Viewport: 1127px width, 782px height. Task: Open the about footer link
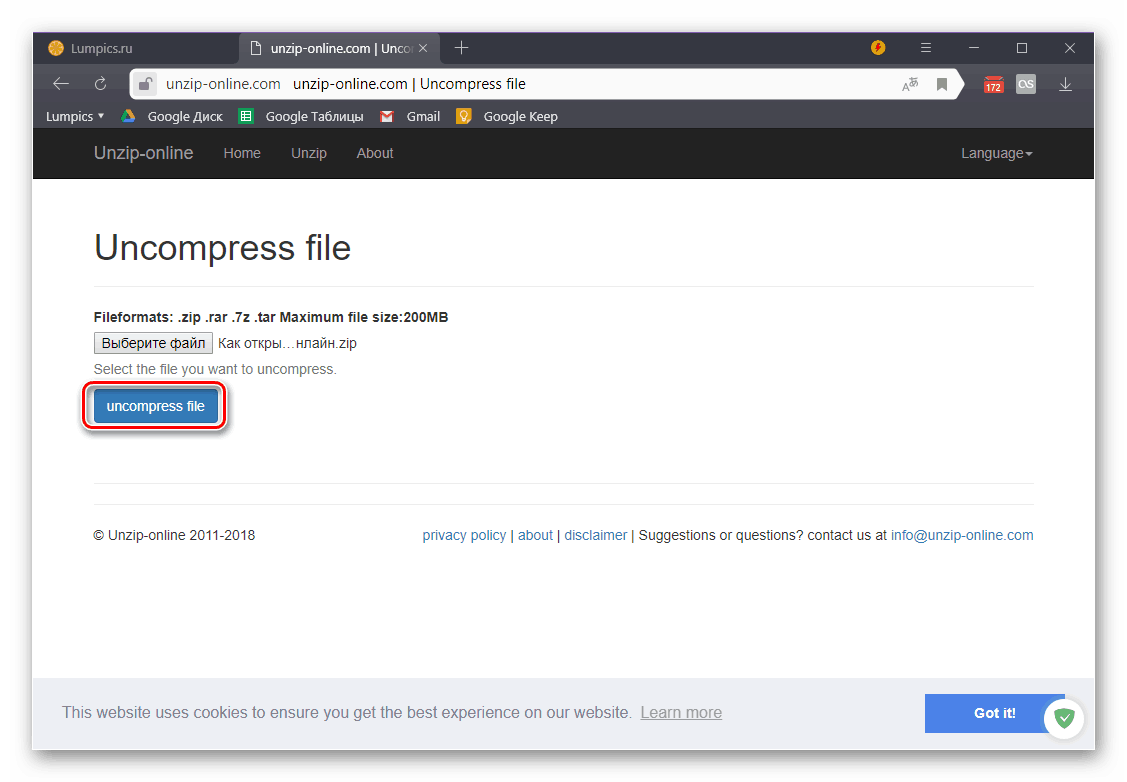click(535, 535)
